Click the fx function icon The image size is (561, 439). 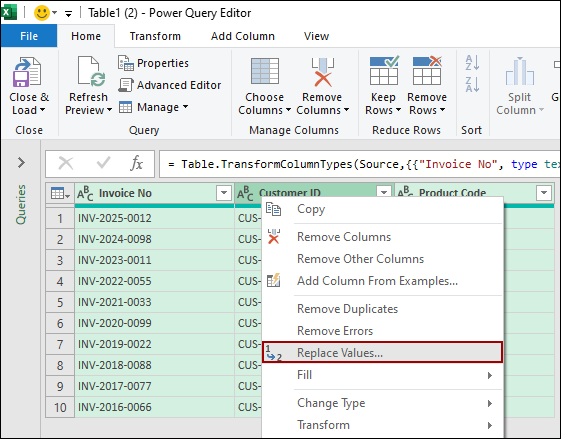click(136, 164)
